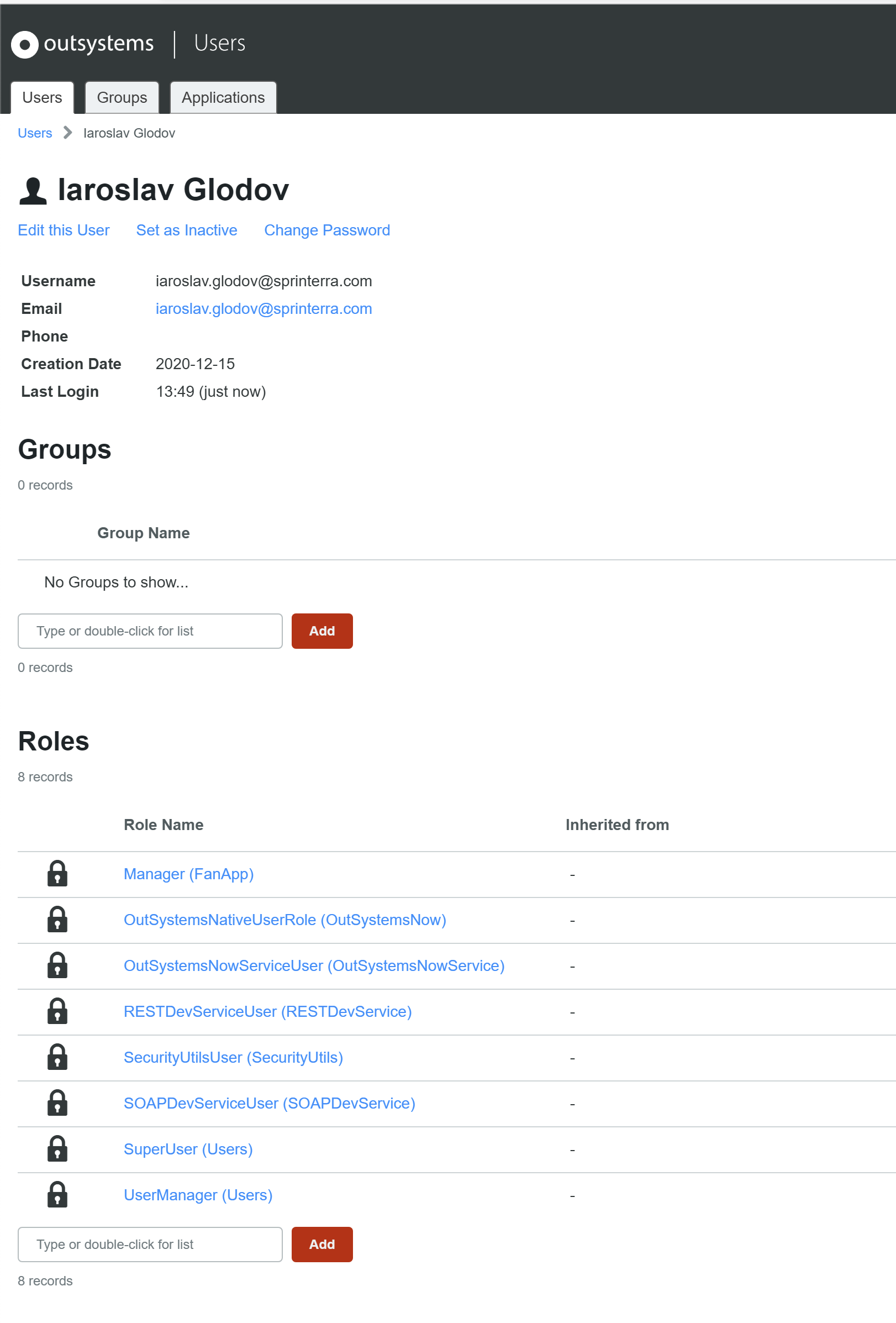Click the last login value 13:49 (just now)
The image size is (896, 1323).
[211, 392]
